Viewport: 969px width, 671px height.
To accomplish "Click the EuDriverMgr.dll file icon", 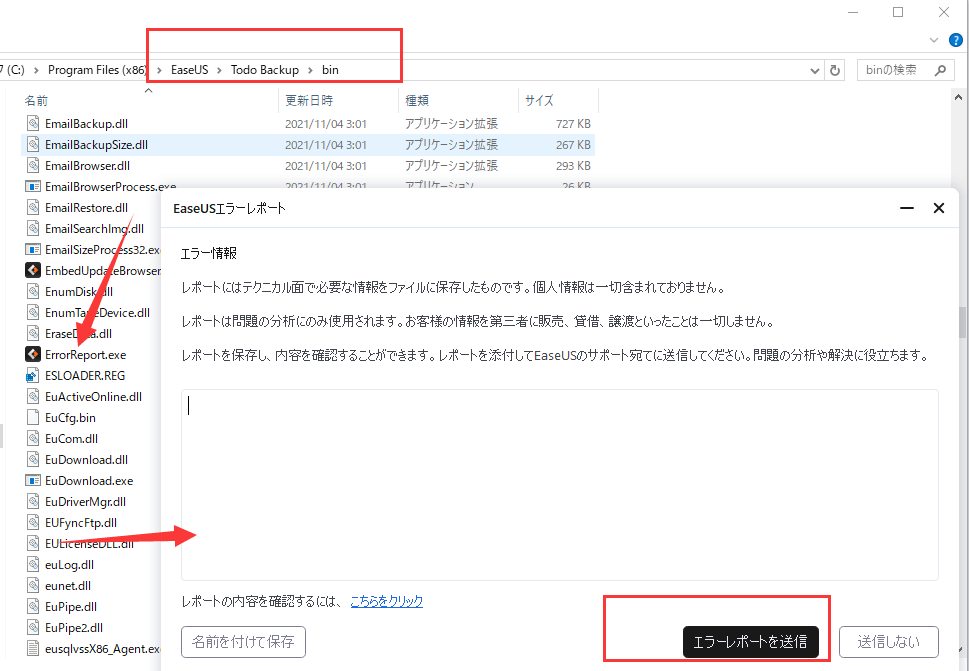I will (33, 502).
